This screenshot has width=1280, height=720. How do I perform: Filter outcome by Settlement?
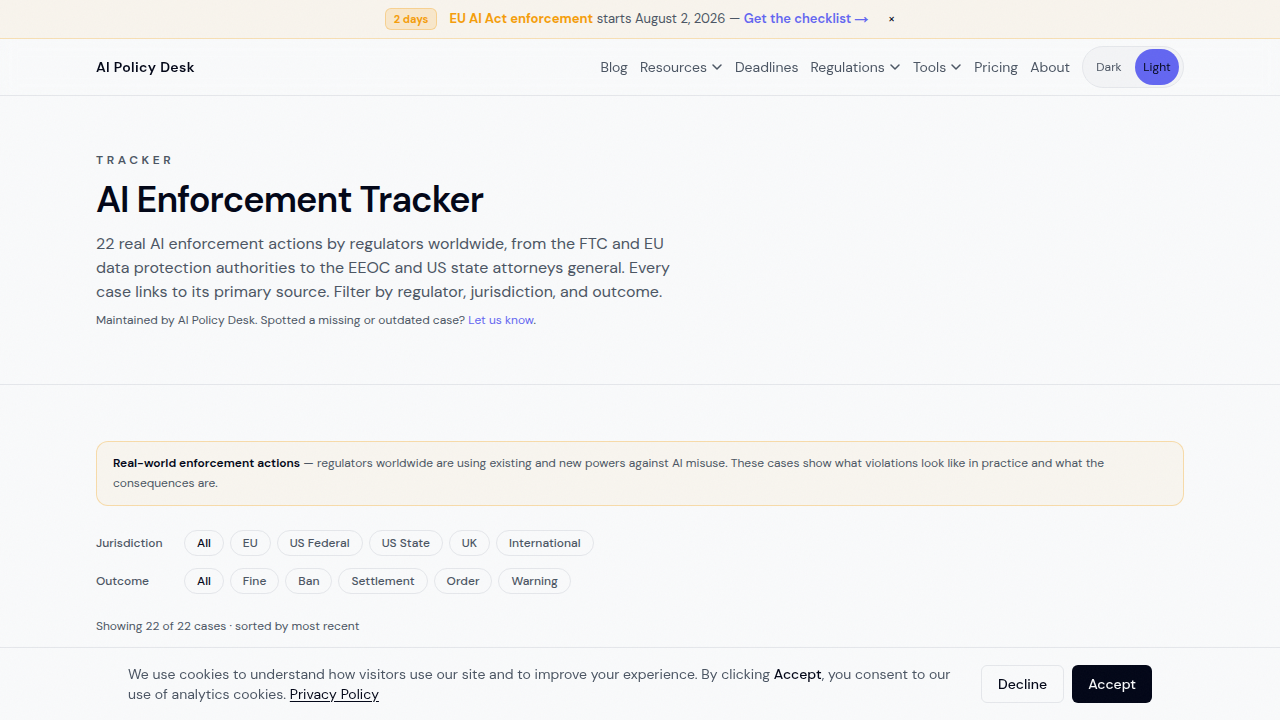point(383,581)
